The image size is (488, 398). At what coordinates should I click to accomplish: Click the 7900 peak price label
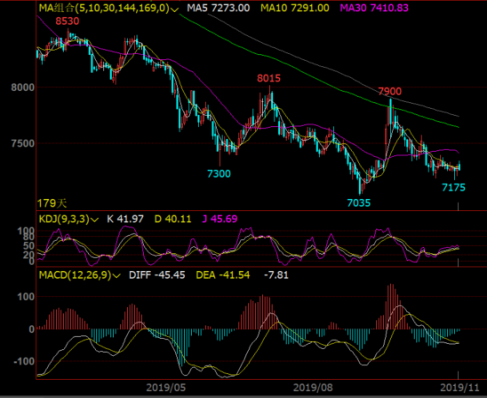pos(390,91)
